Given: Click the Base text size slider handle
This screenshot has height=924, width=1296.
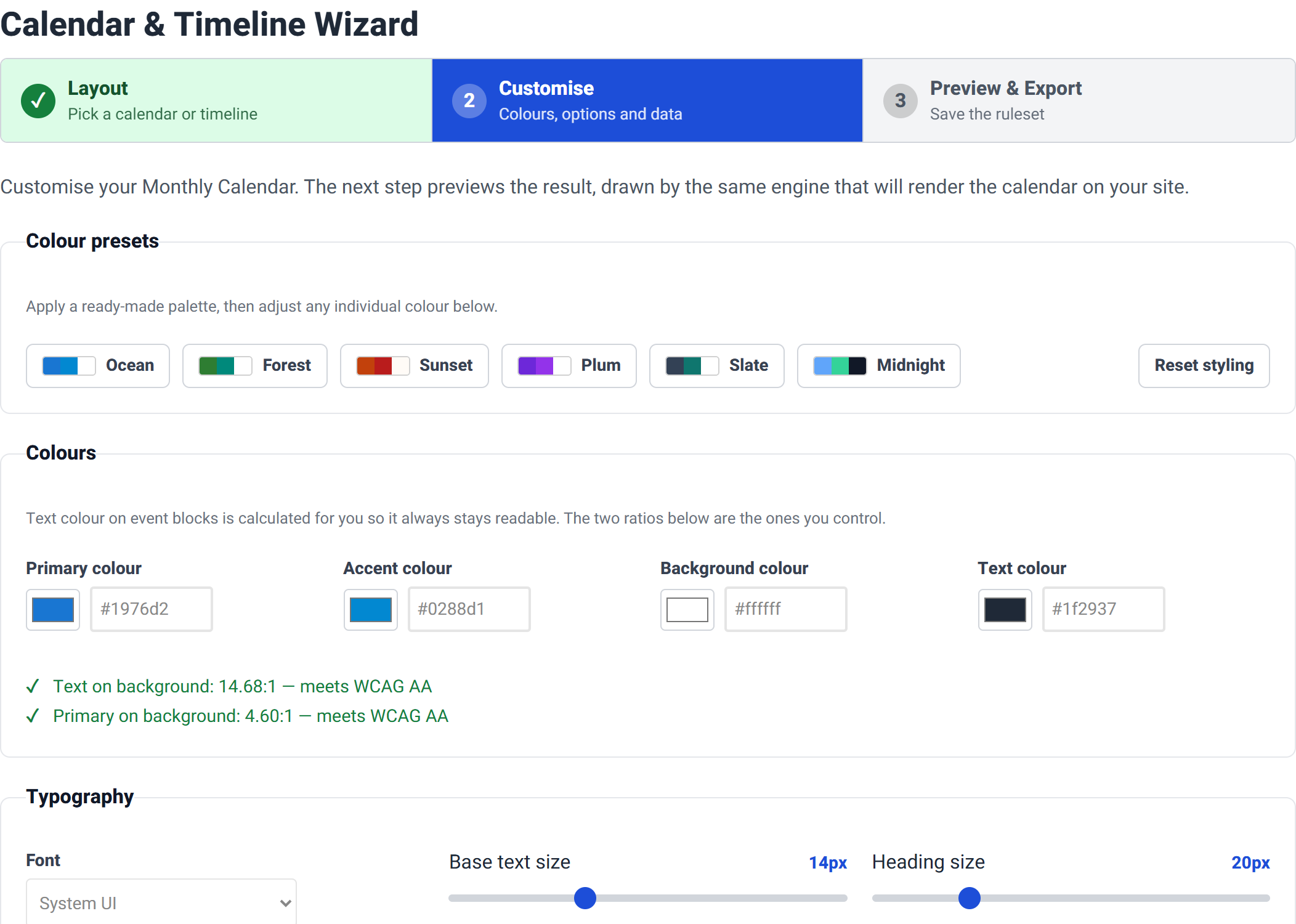Looking at the screenshot, I should point(585,898).
